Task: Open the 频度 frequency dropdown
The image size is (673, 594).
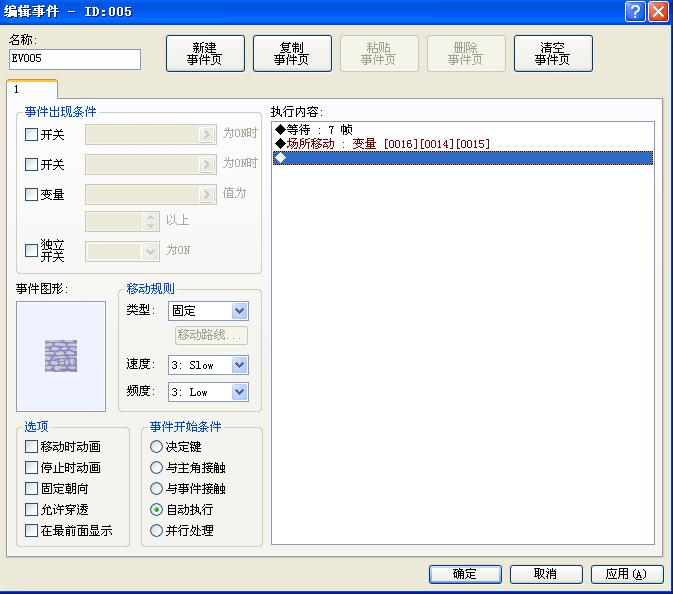Action: (x=208, y=392)
